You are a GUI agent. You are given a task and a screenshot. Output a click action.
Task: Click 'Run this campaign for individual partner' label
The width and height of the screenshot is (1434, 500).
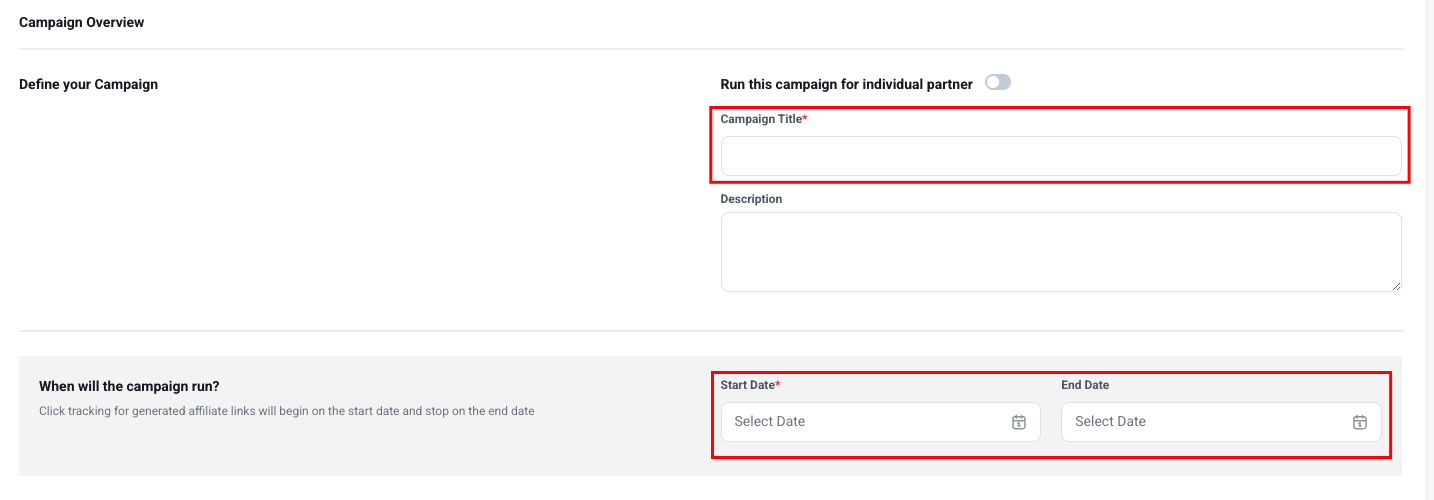pyautogui.click(x=846, y=84)
